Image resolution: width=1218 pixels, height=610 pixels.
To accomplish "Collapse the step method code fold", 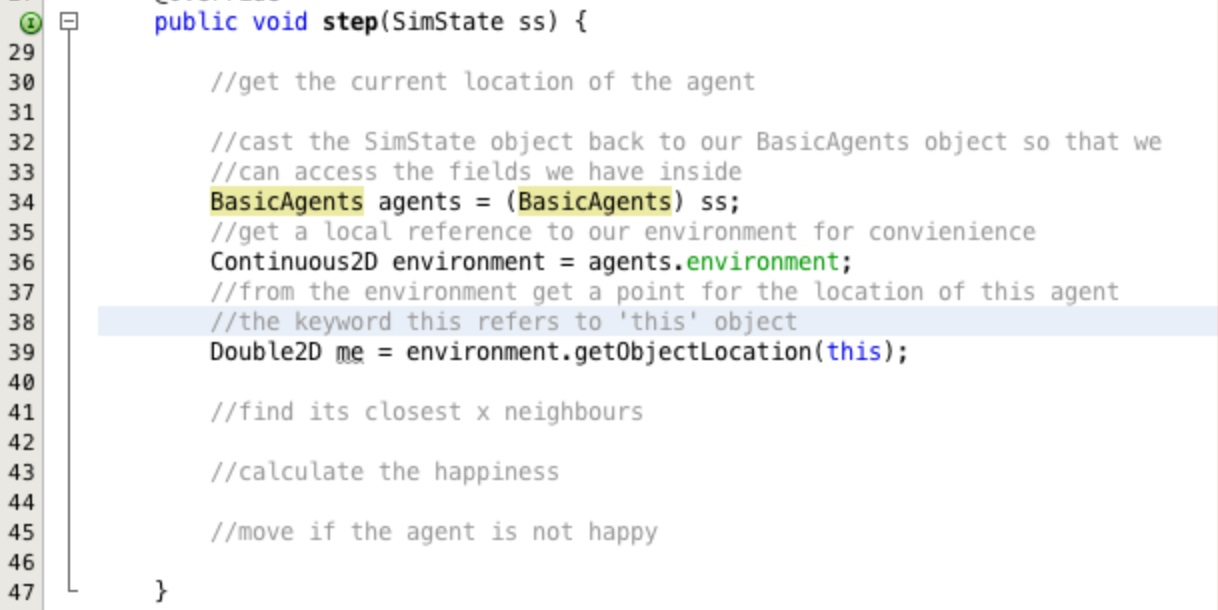I will (67, 22).
